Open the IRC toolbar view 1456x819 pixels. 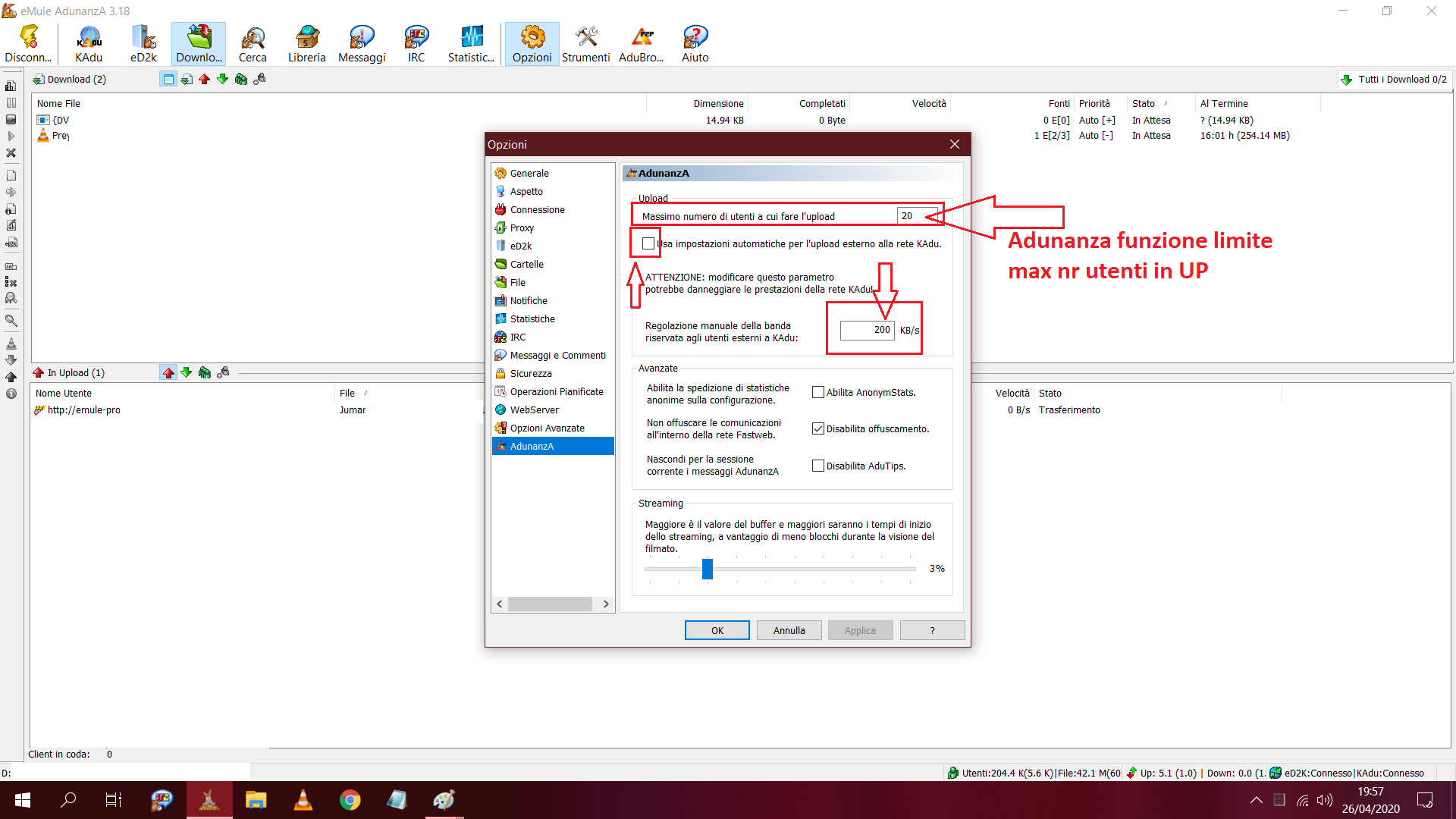click(x=416, y=43)
